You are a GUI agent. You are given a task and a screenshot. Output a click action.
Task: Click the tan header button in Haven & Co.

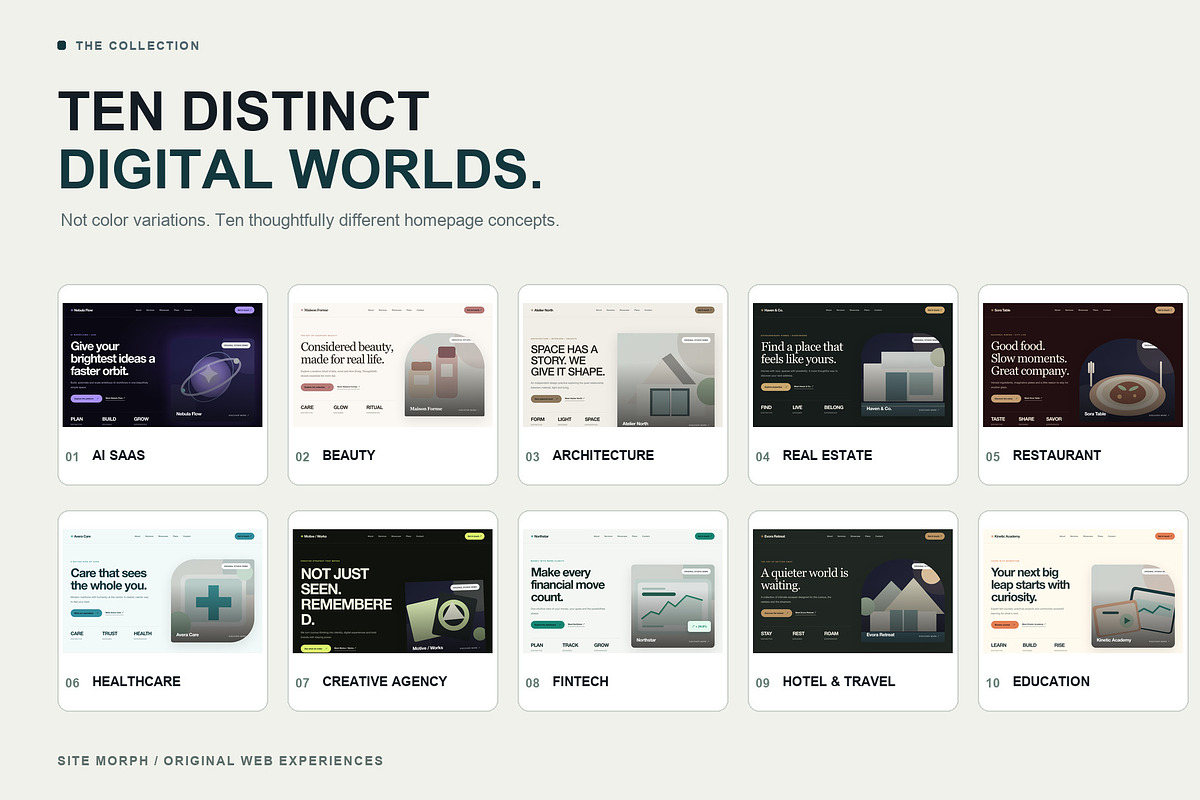click(936, 310)
